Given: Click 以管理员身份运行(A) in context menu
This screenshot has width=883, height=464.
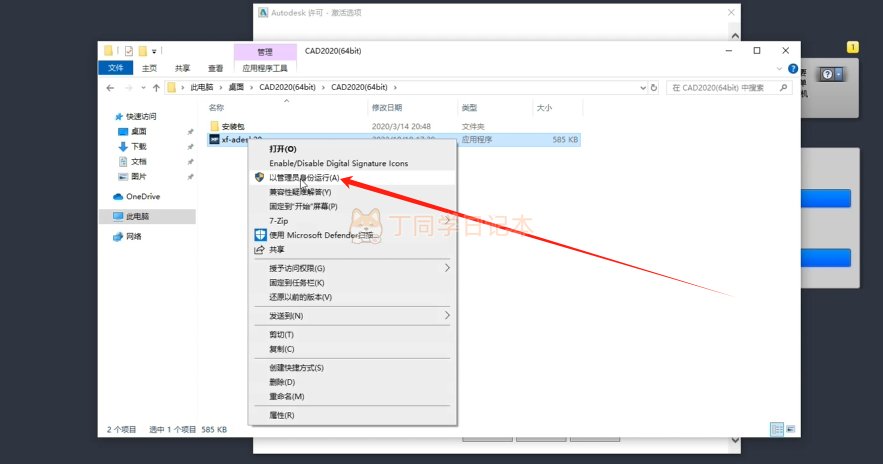Looking at the screenshot, I should pyautogui.click(x=304, y=177).
